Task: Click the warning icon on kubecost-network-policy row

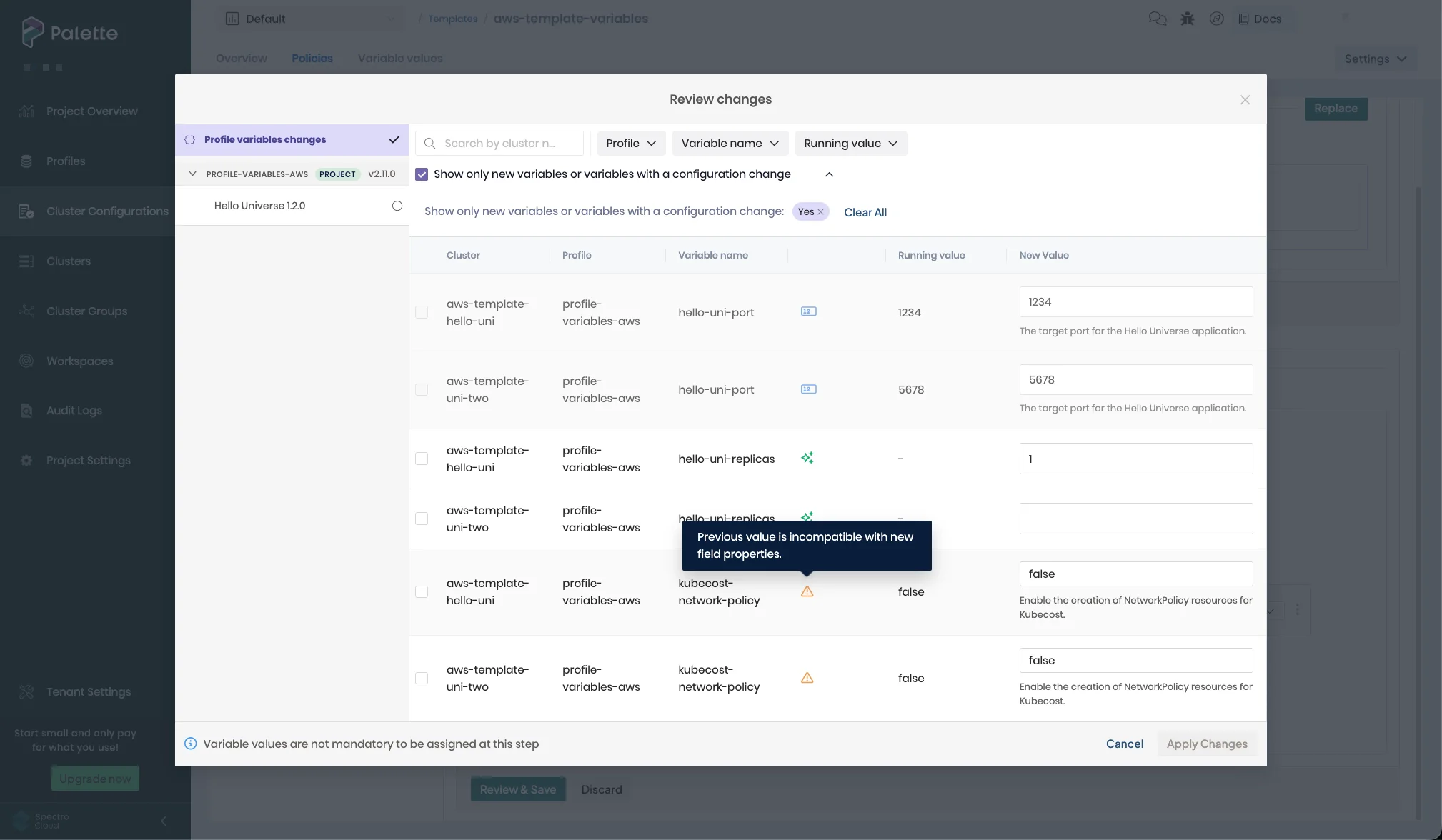Action: (x=807, y=591)
